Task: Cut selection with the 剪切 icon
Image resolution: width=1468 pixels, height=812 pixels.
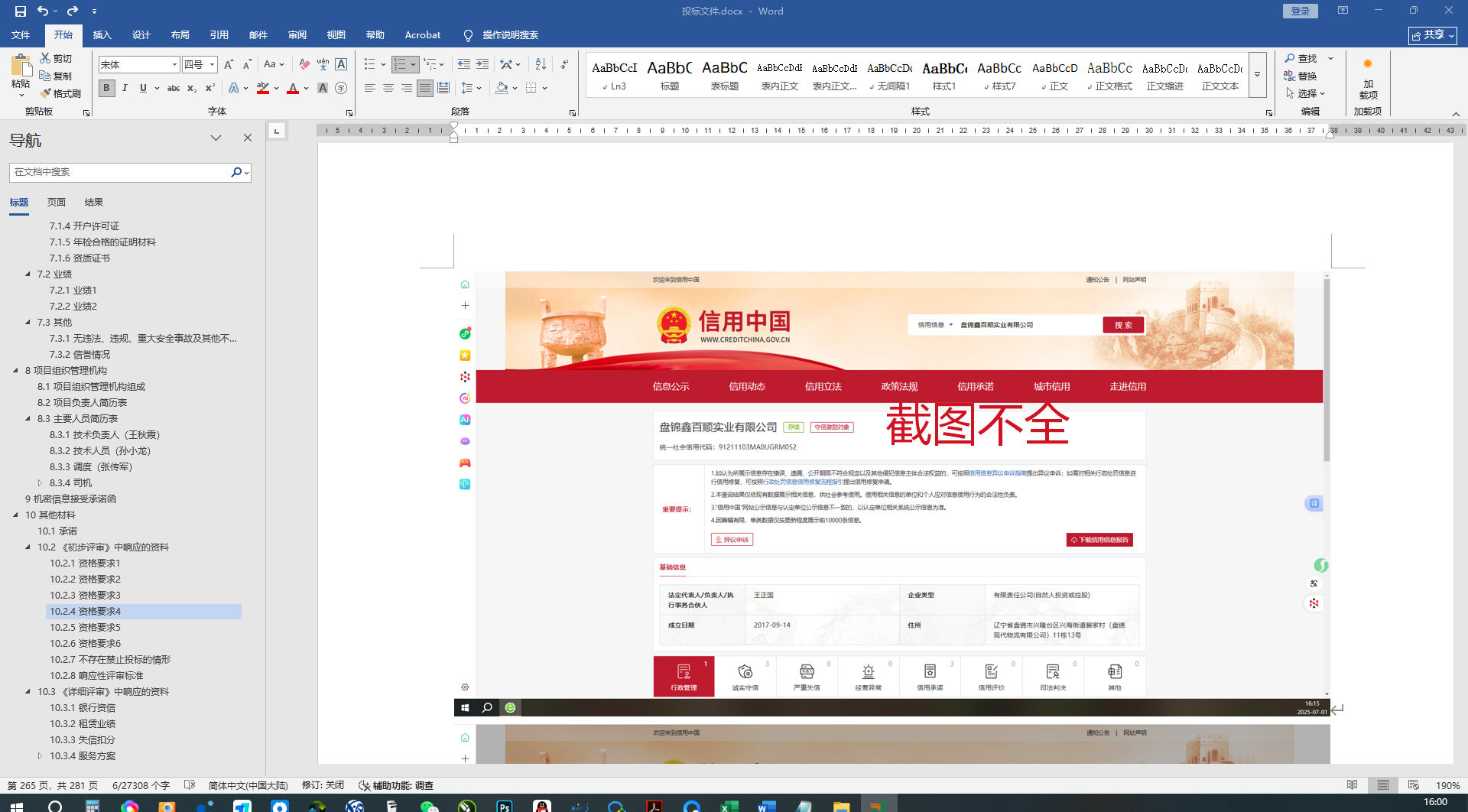Action: [46, 58]
